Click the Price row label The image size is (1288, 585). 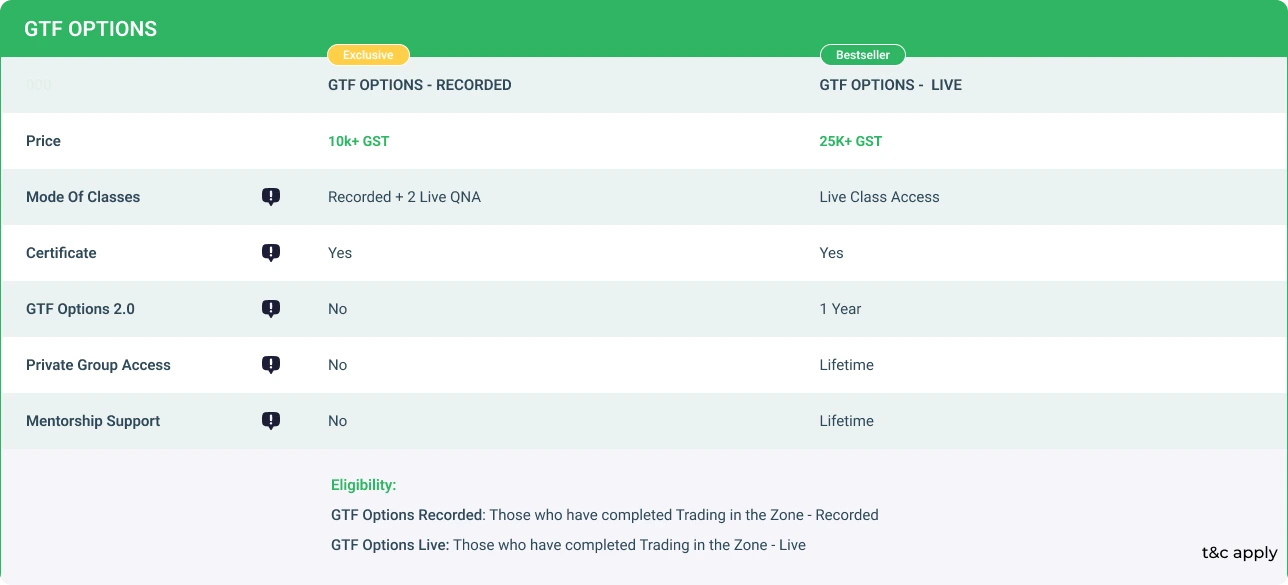[x=43, y=141]
